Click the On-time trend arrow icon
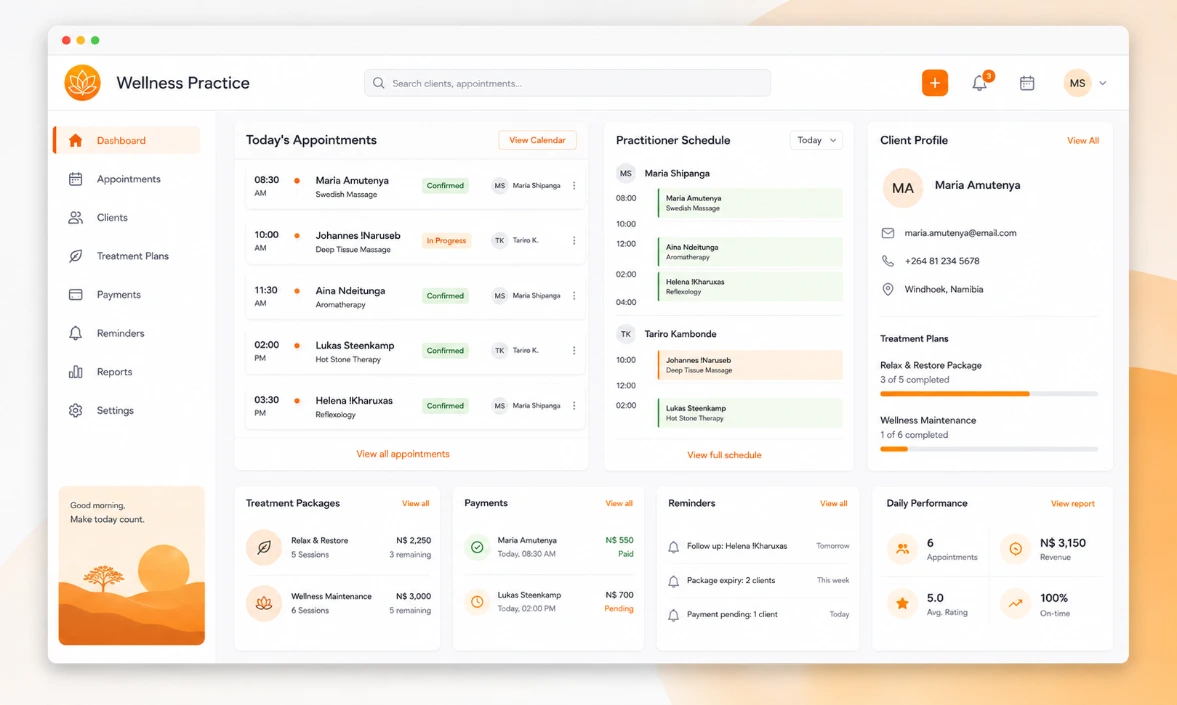The image size is (1177, 705). pos(1015,604)
